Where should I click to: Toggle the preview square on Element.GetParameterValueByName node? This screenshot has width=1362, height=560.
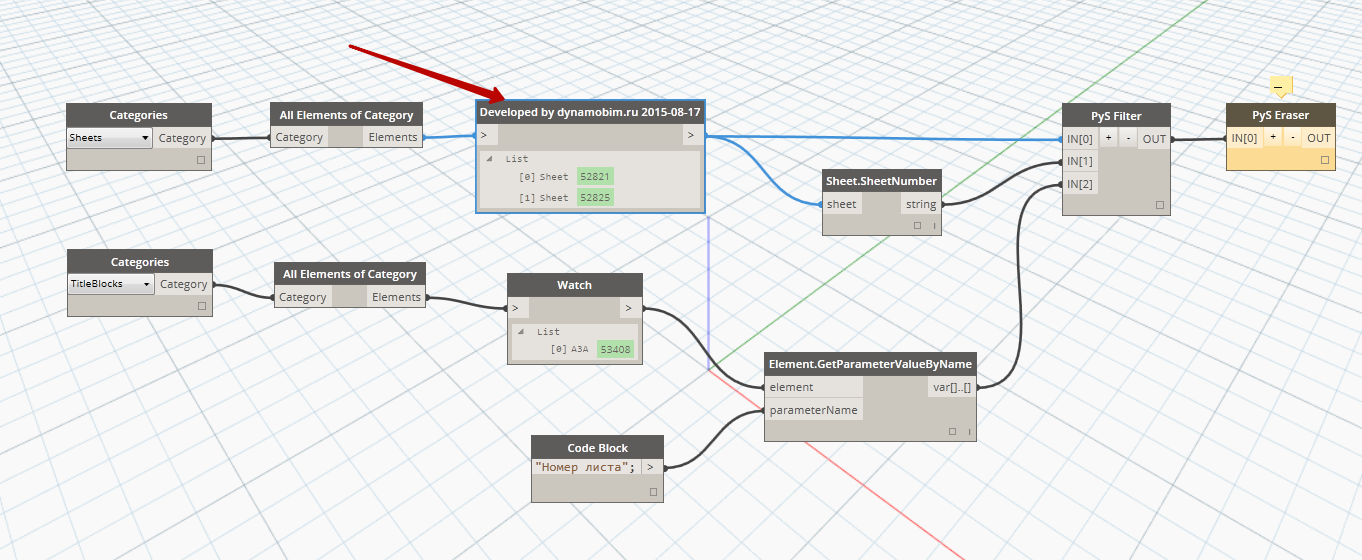tap(952, 432)
